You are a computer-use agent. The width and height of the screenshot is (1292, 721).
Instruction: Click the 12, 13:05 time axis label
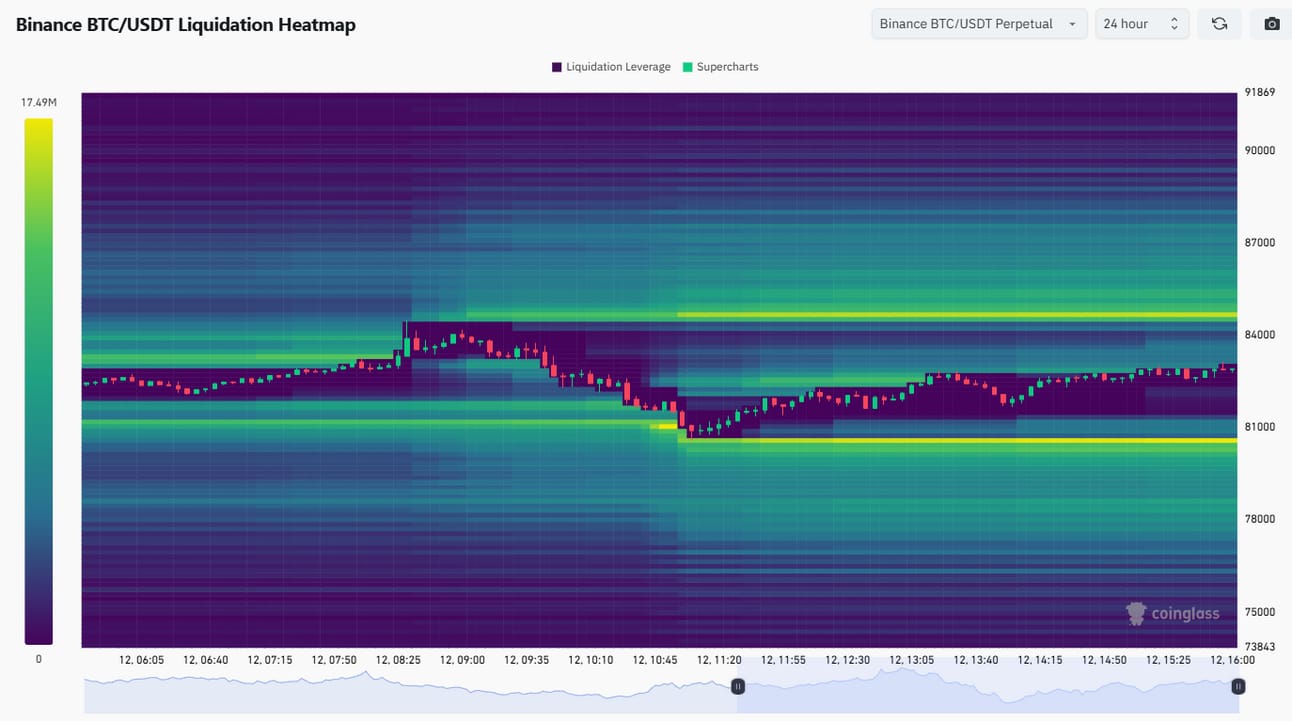pos(911,660)
